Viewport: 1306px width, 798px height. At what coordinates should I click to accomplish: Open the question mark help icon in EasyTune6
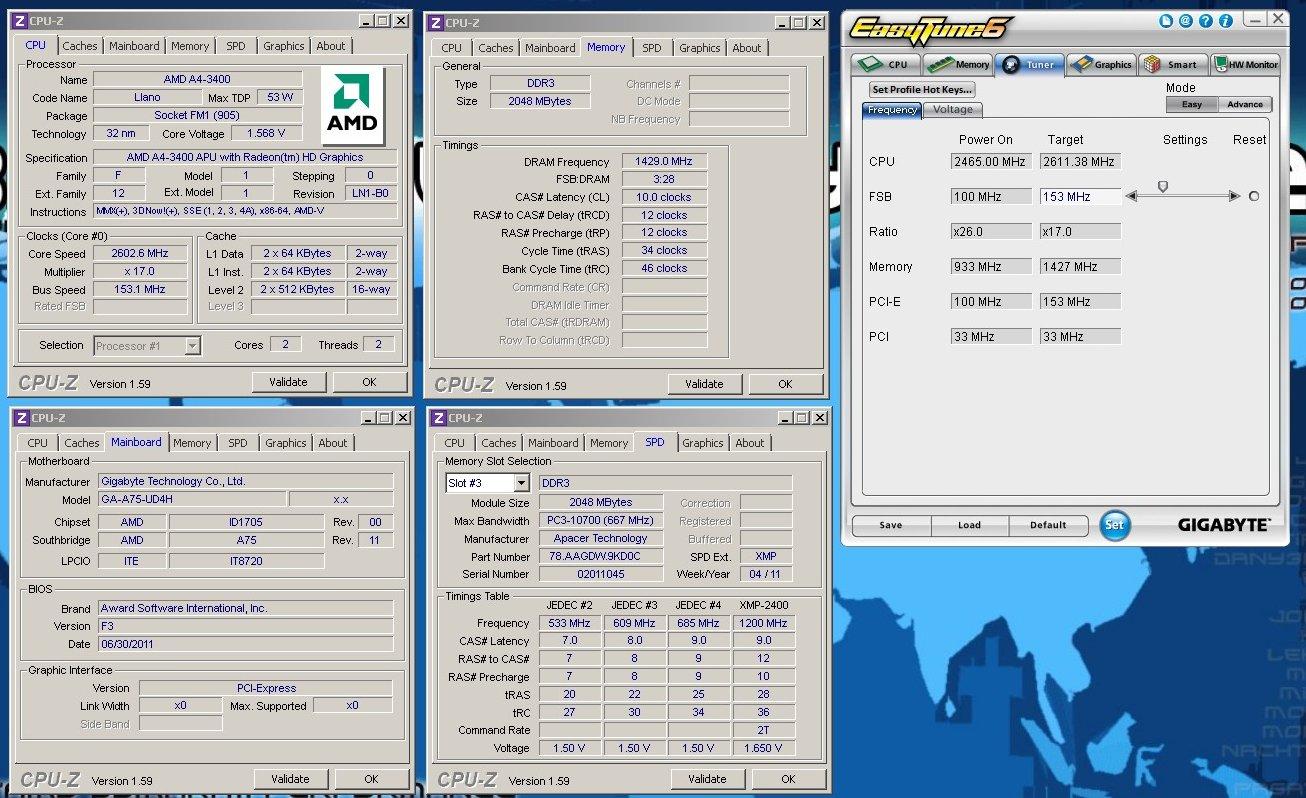click(1205, 20)
